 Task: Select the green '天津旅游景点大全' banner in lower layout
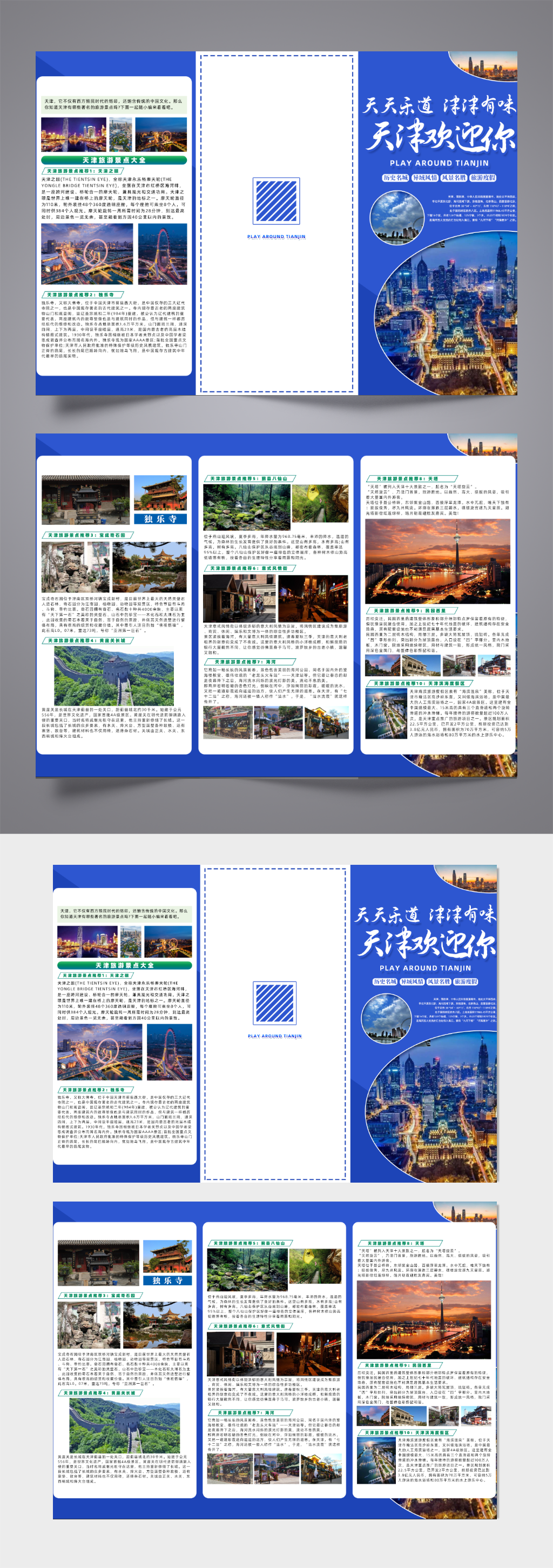(x=125, y=965)
